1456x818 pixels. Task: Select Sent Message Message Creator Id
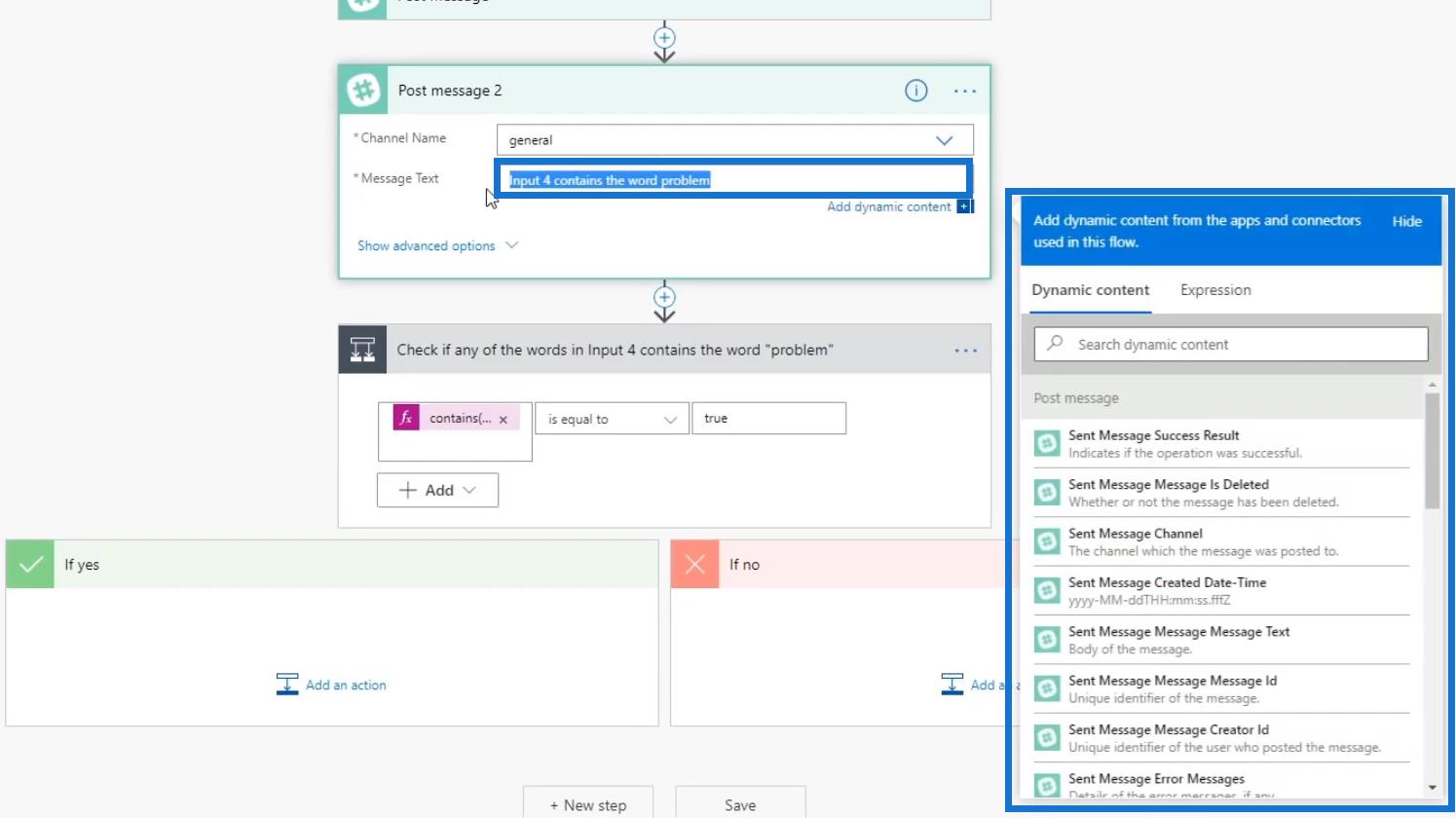tap(1222, 738)
